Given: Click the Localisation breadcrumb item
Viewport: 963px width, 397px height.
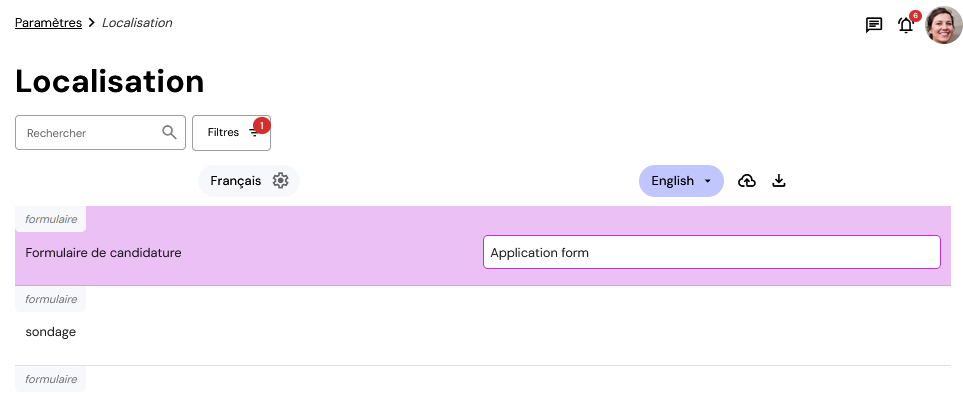Looking at the screenshot, I should pyautogui.click(x=137, y=23).
